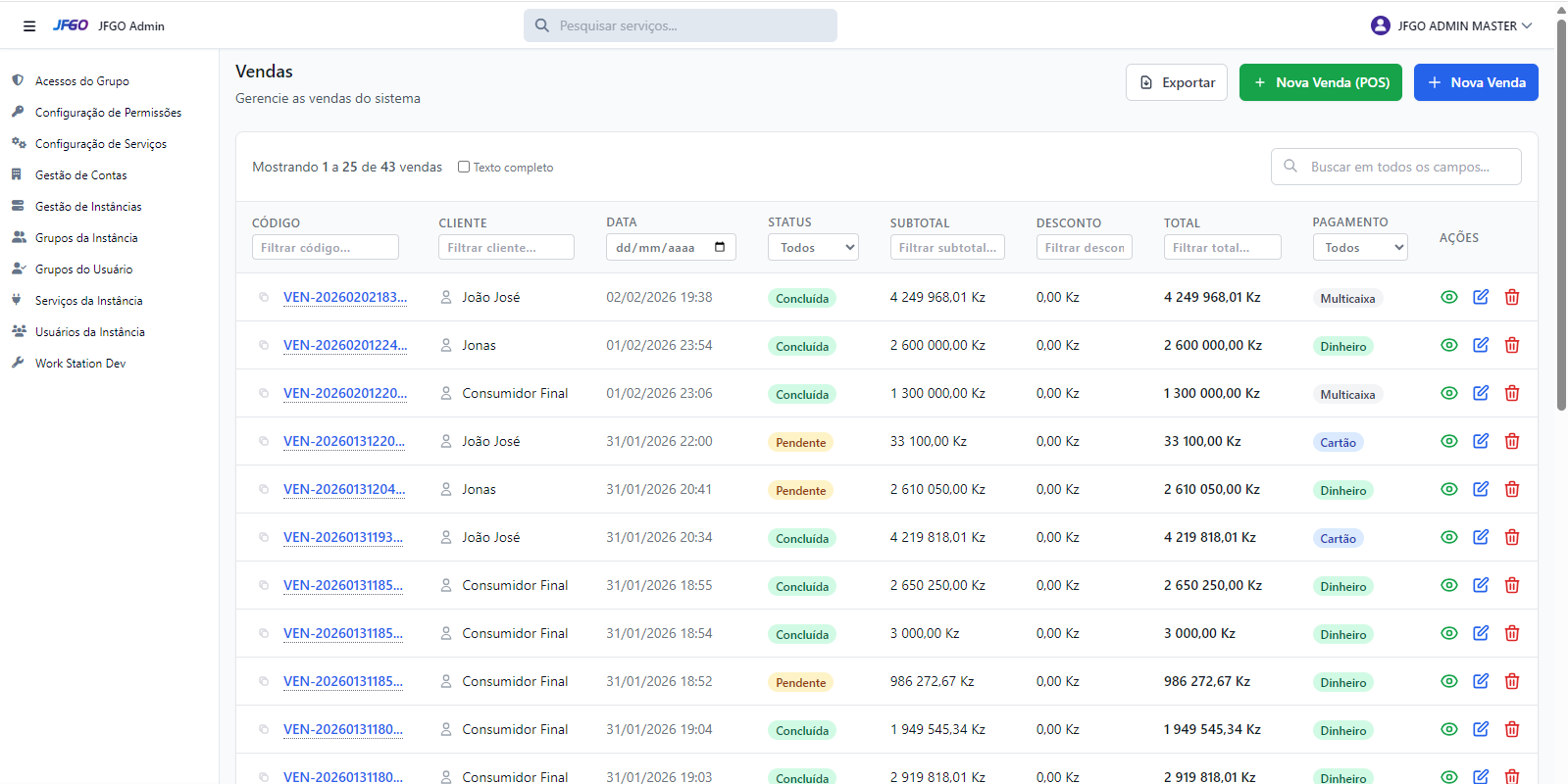Click the calendar icon in date filter
This screenshot has height=784, width=1568.
tap(720, 247)
